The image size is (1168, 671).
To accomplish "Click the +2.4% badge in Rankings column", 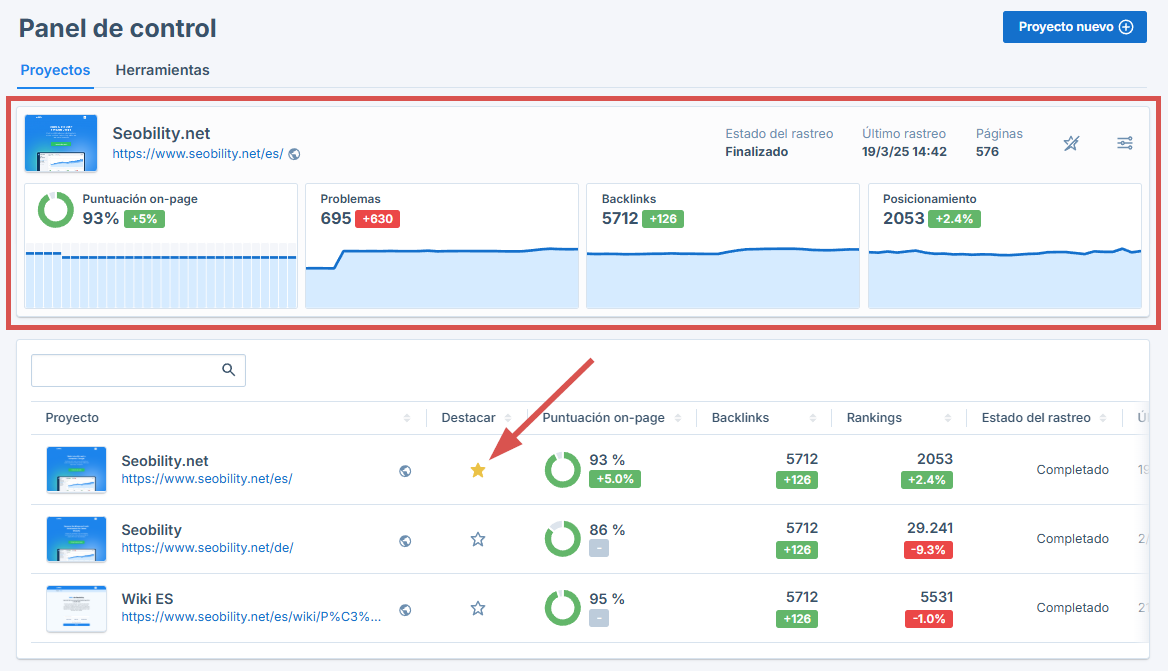I will (927, 480).
